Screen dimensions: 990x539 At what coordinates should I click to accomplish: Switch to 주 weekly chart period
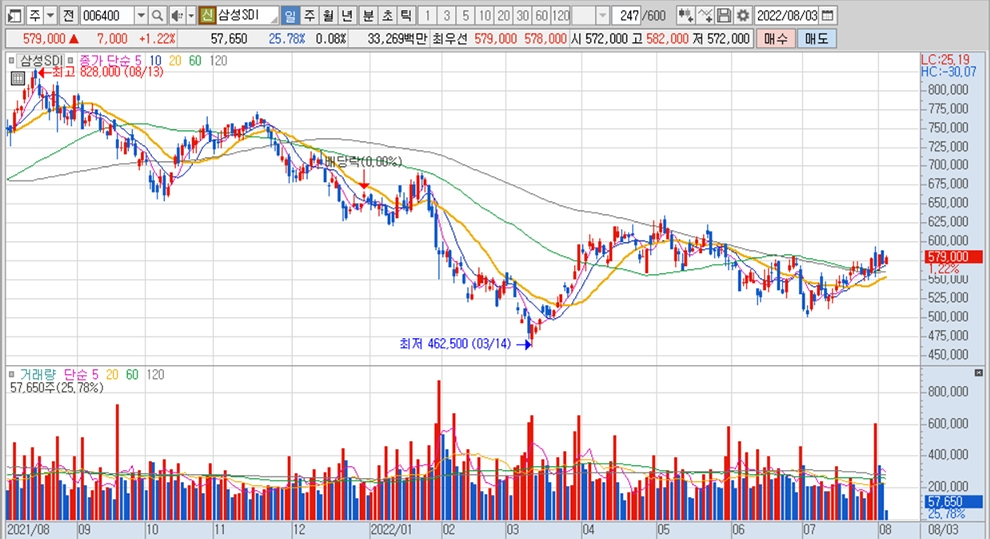pyautogui.click(x=308, y=16)
